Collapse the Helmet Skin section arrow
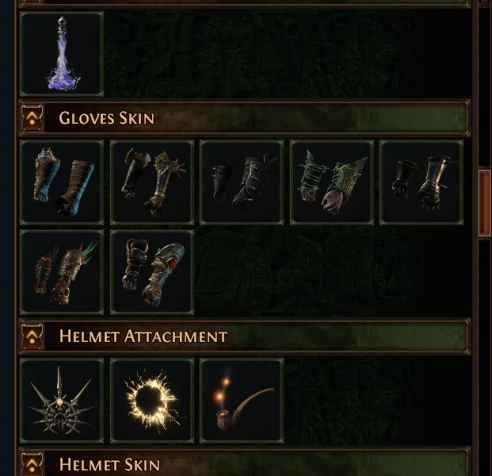Screen dimensions: 492x476 click(32, 464)
